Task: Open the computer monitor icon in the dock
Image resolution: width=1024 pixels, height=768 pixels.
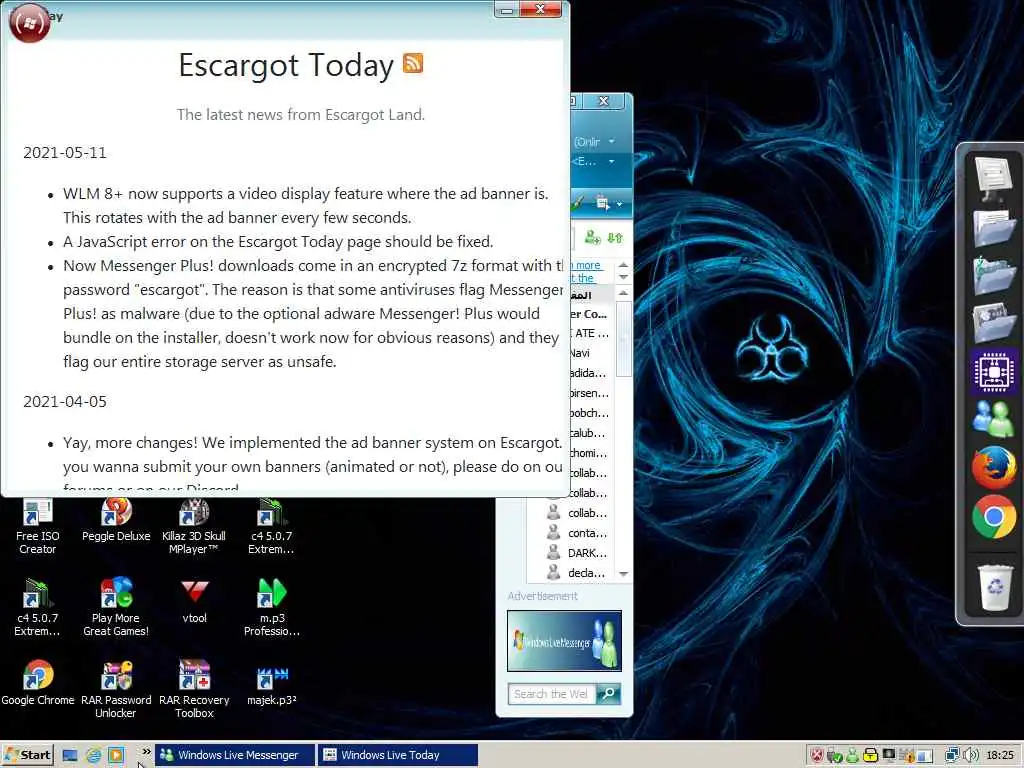Action: pos(993,178)
